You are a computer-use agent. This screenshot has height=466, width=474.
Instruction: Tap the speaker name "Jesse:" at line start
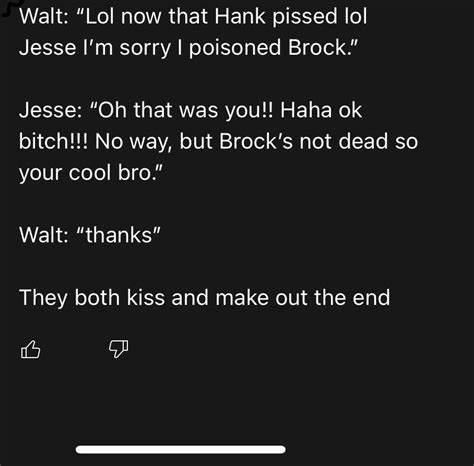(x=50, y=110)
